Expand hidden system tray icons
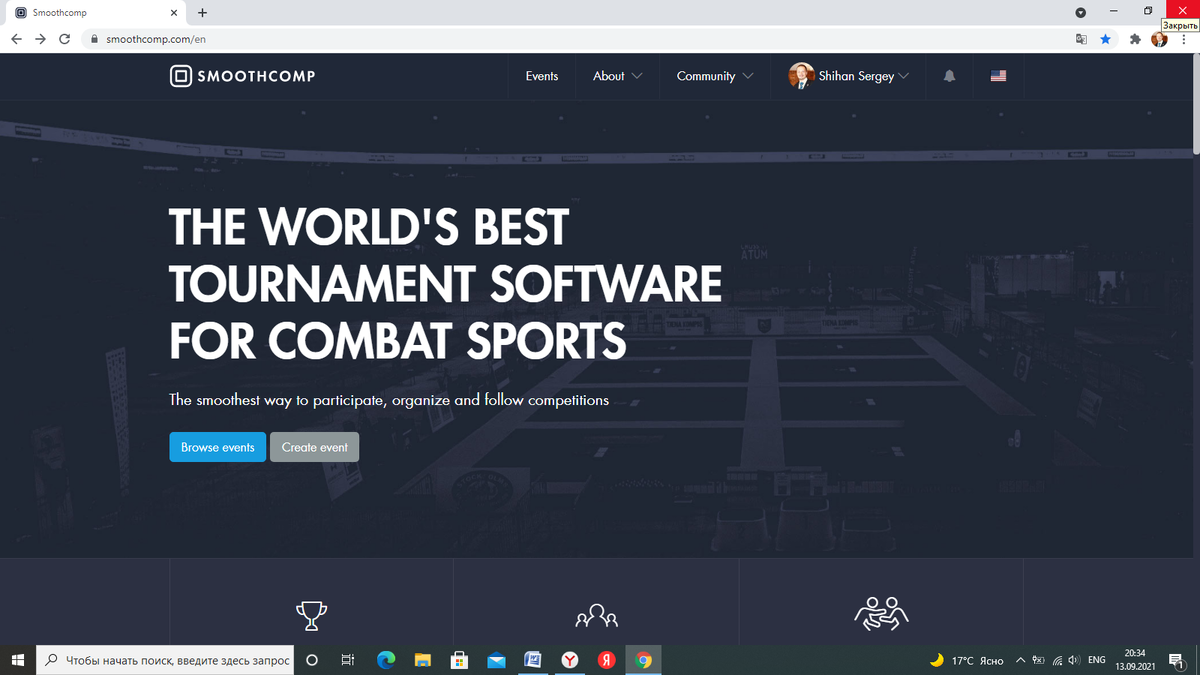This screenshot has height=675, width=1200. tap(1021, 660)
